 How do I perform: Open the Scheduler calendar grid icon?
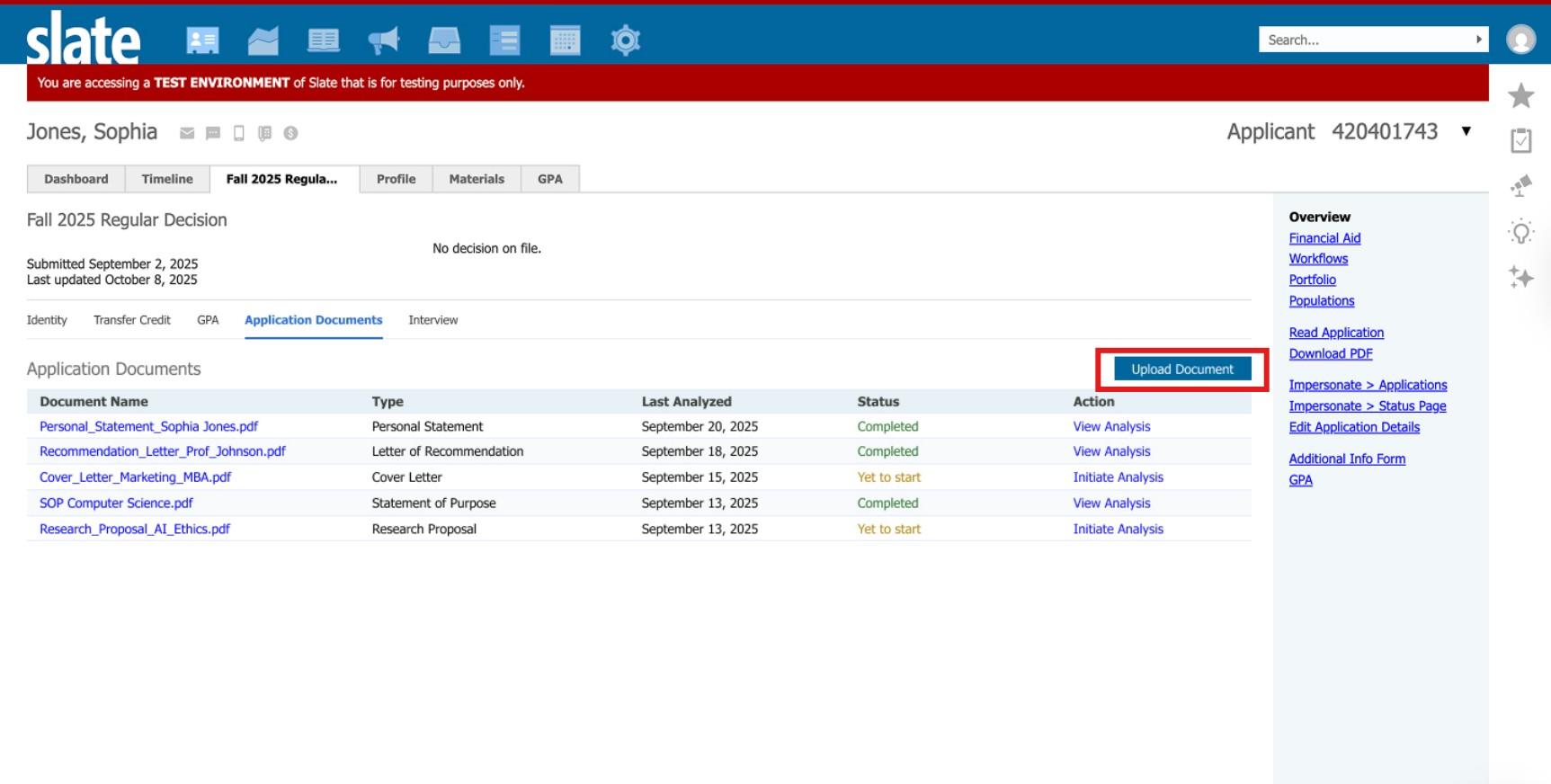point(565,40)
